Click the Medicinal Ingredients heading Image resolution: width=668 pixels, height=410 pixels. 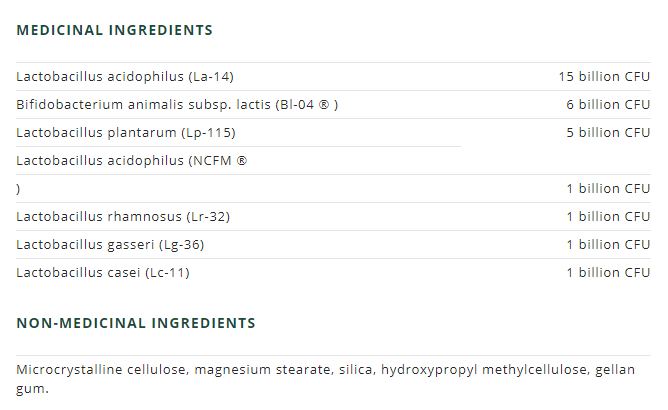(x=114, y=30)
